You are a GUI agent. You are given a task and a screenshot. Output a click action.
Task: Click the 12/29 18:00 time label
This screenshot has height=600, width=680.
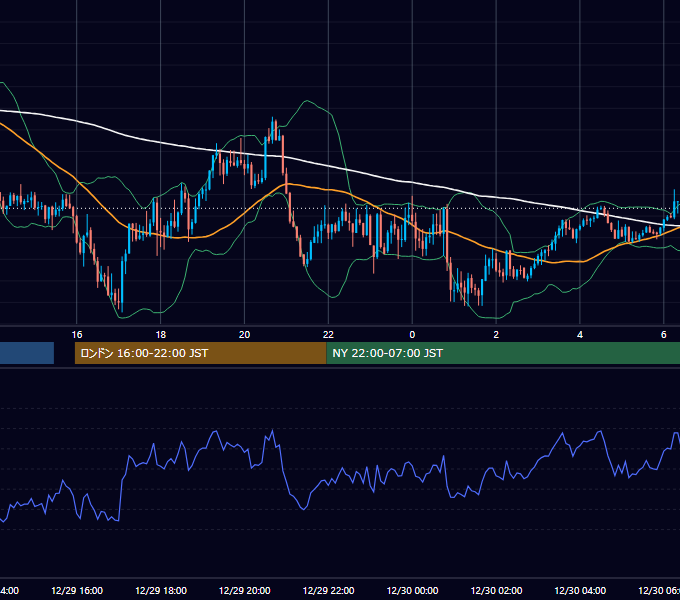click(161, 590)
